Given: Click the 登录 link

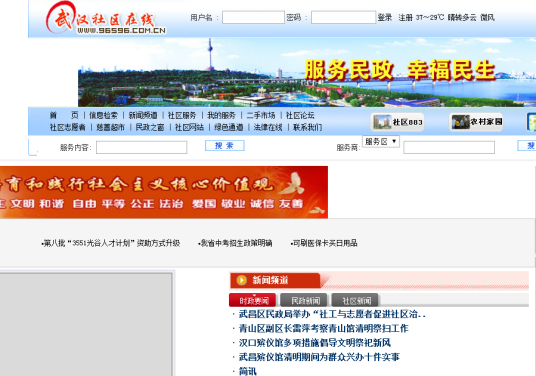Looking at the screenshot, I should point(385,17).
